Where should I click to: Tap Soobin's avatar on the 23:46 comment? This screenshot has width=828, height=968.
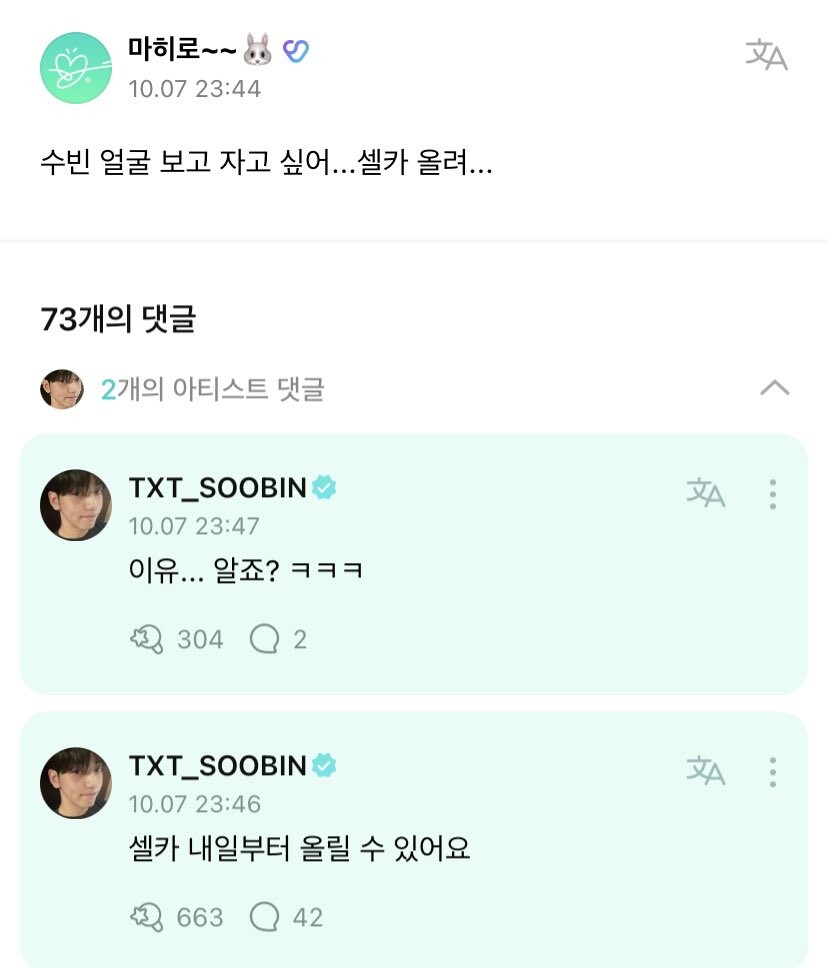(x=76, y=783)
